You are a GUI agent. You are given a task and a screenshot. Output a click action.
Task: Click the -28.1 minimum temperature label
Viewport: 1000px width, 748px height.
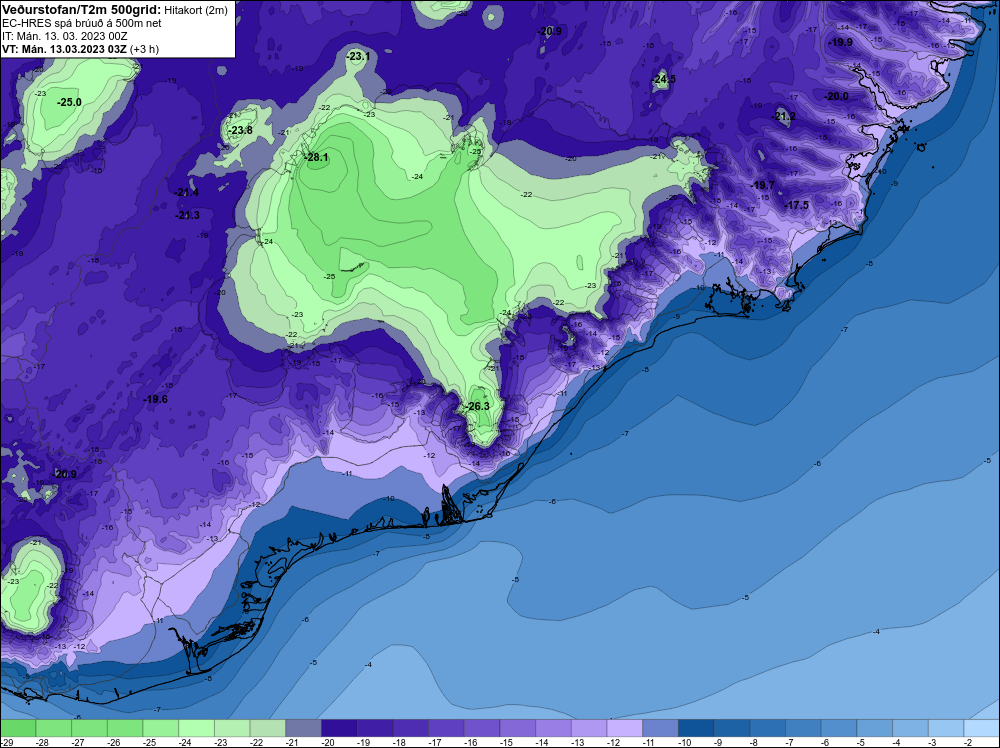pos(316,157)
